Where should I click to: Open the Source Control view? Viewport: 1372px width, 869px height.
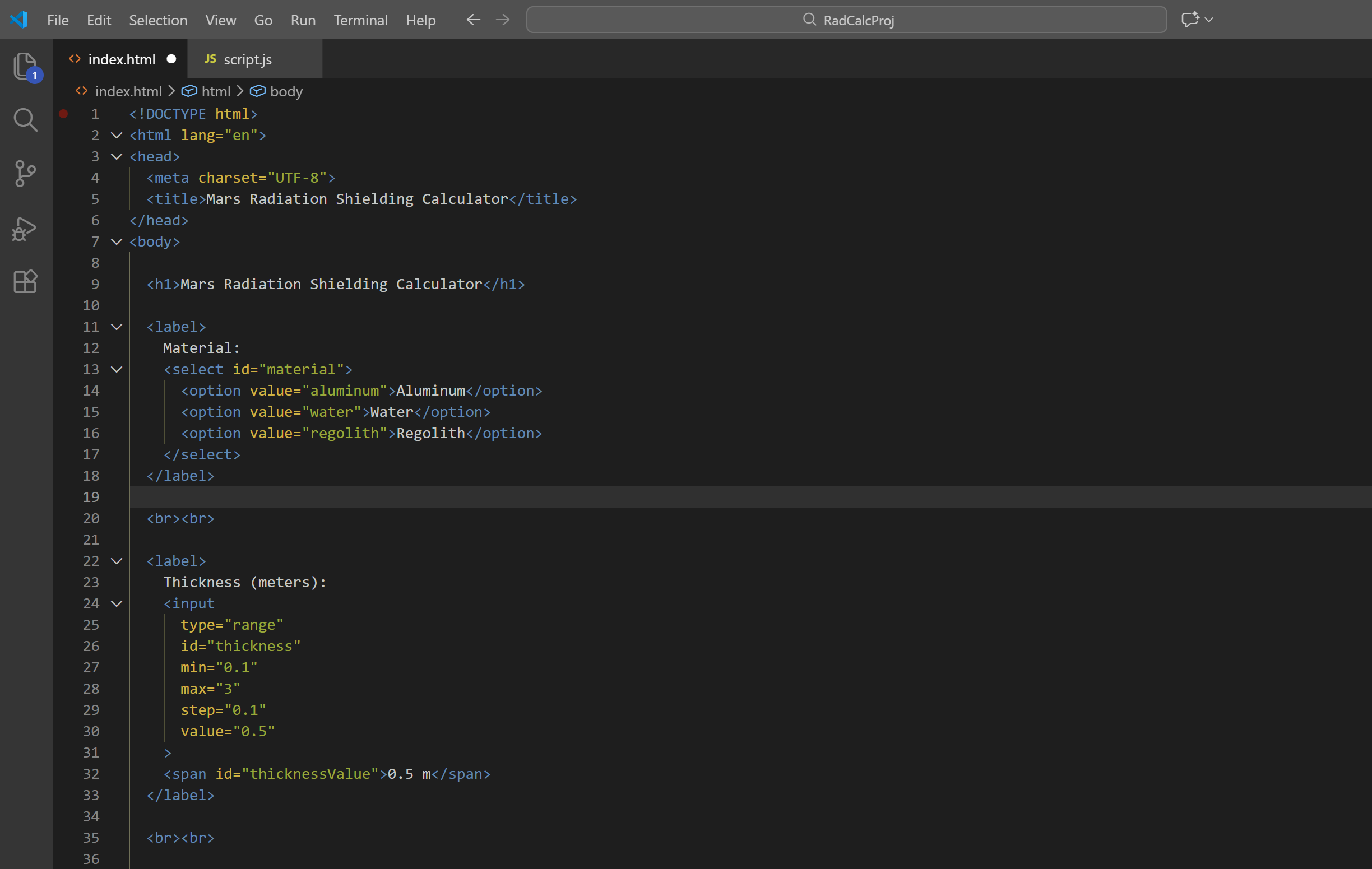click(25, 173)
